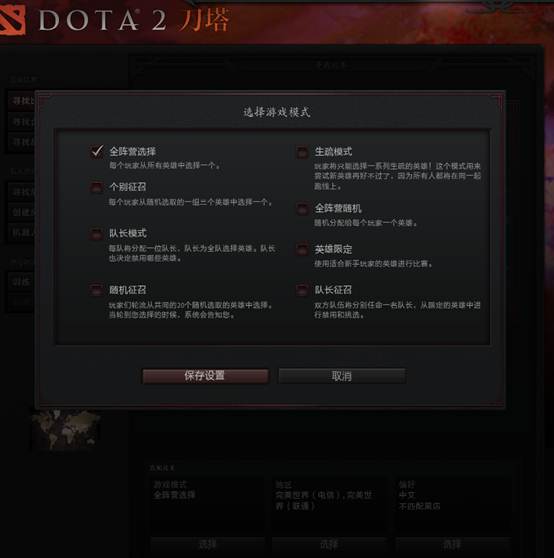Viewport: 554px width, 558px height.
Task: Click the 队长模式 title text
Action: 128,233
